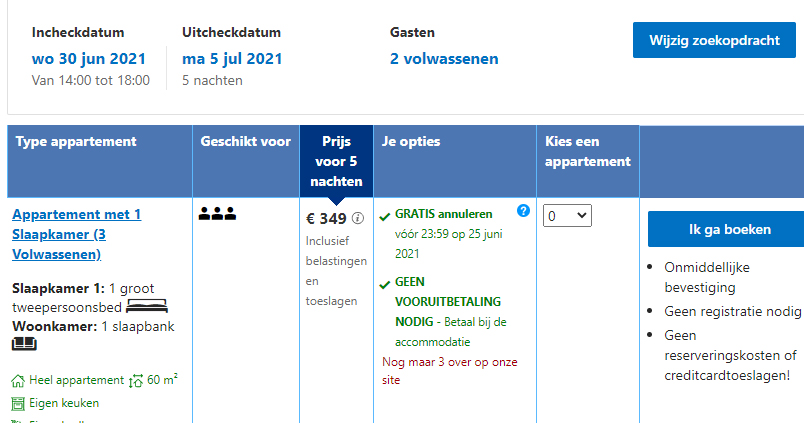Click the info icon beside € 349
This screenshot has width=804, height=423.
pyautogui.click(x=358, y=219)
